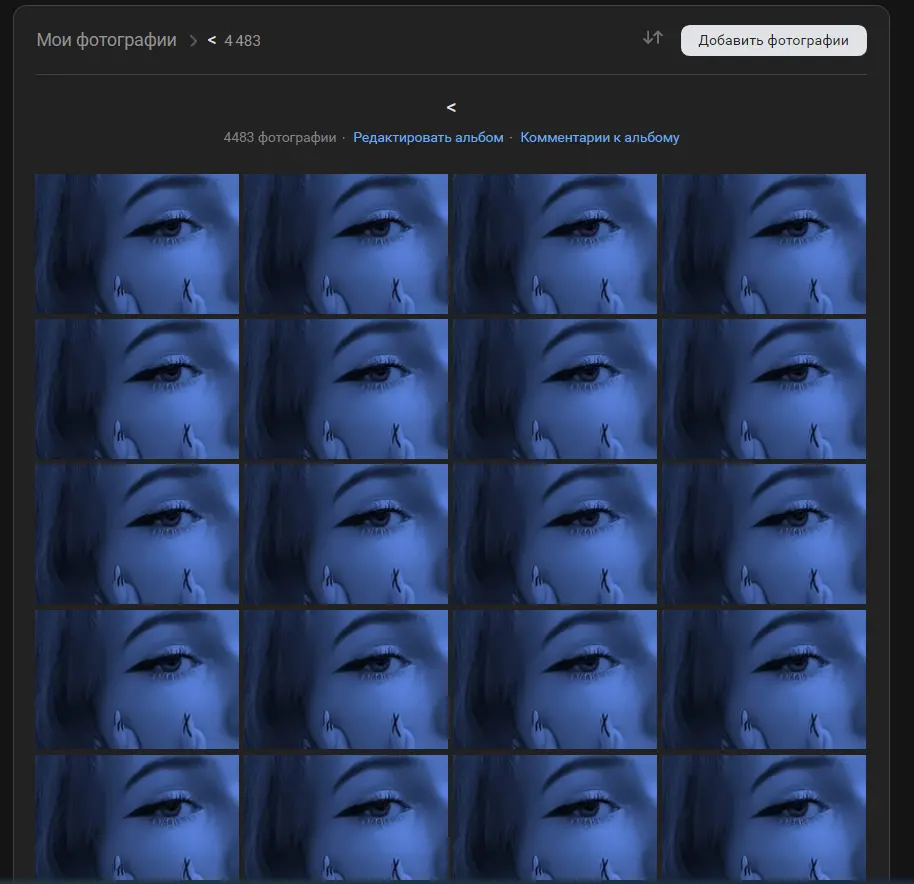
Task: Open first photo in the third row
Action: (137, 534)
